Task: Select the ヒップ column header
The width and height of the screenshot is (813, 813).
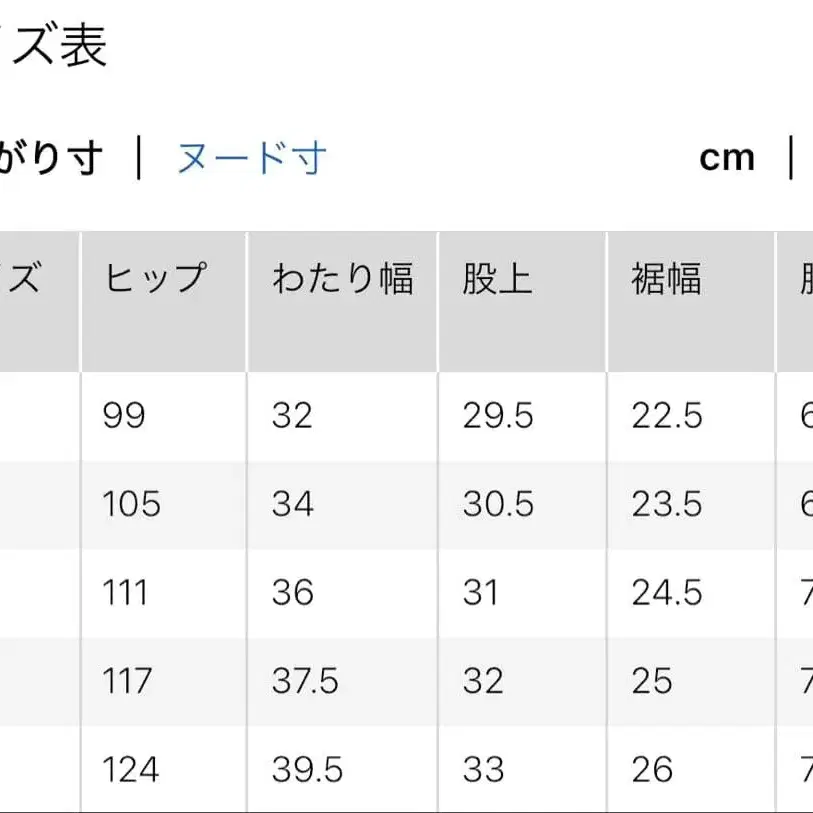Action: tap(156, 280)
